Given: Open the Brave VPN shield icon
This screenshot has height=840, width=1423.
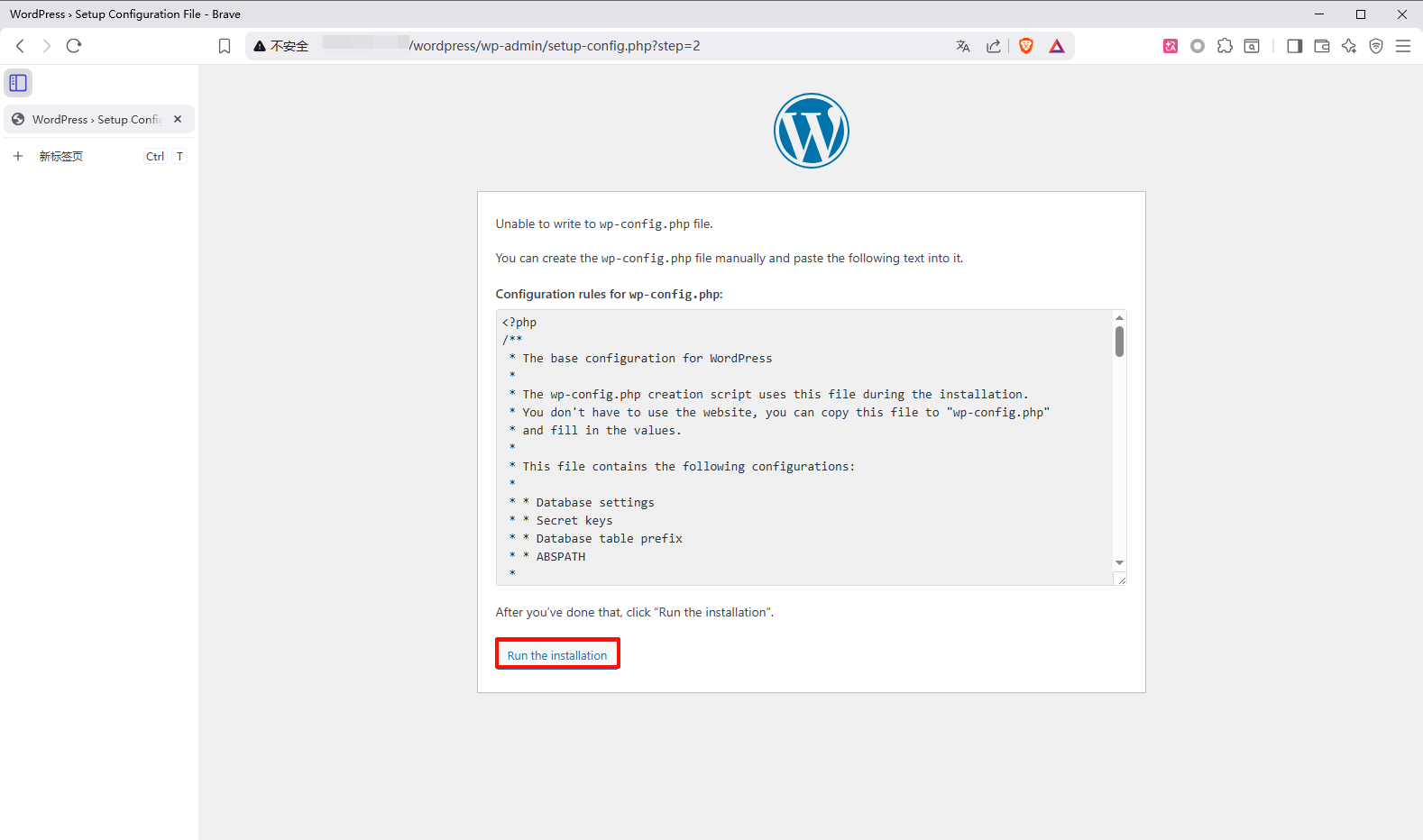Looking at the screenshot, I should pyautogui.click(x=1376, y=46).
